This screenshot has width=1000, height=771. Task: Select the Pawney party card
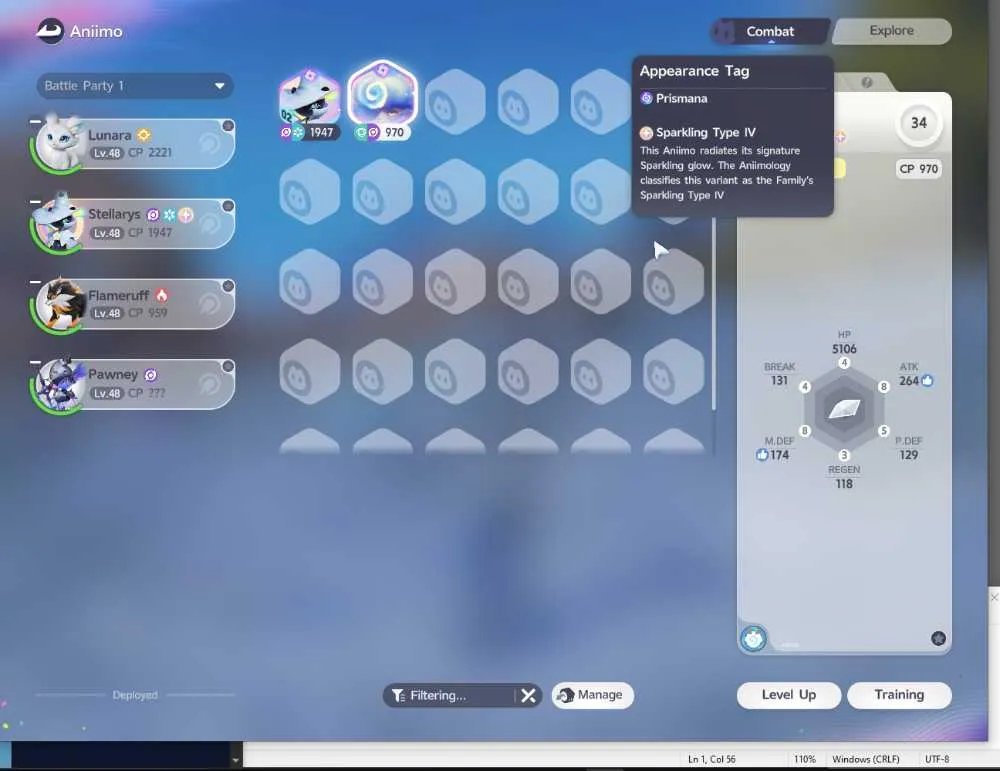(133, 385)
